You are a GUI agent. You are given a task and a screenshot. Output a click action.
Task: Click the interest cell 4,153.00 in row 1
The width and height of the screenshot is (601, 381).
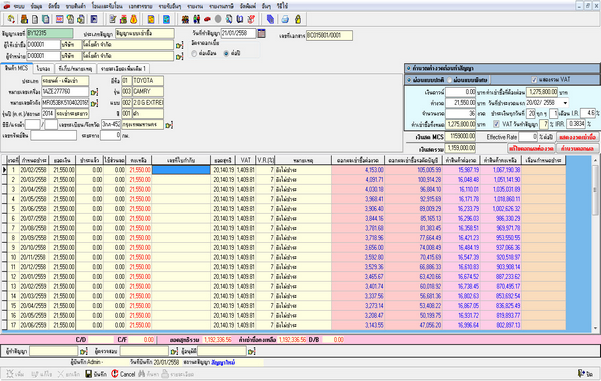(358, 170)
